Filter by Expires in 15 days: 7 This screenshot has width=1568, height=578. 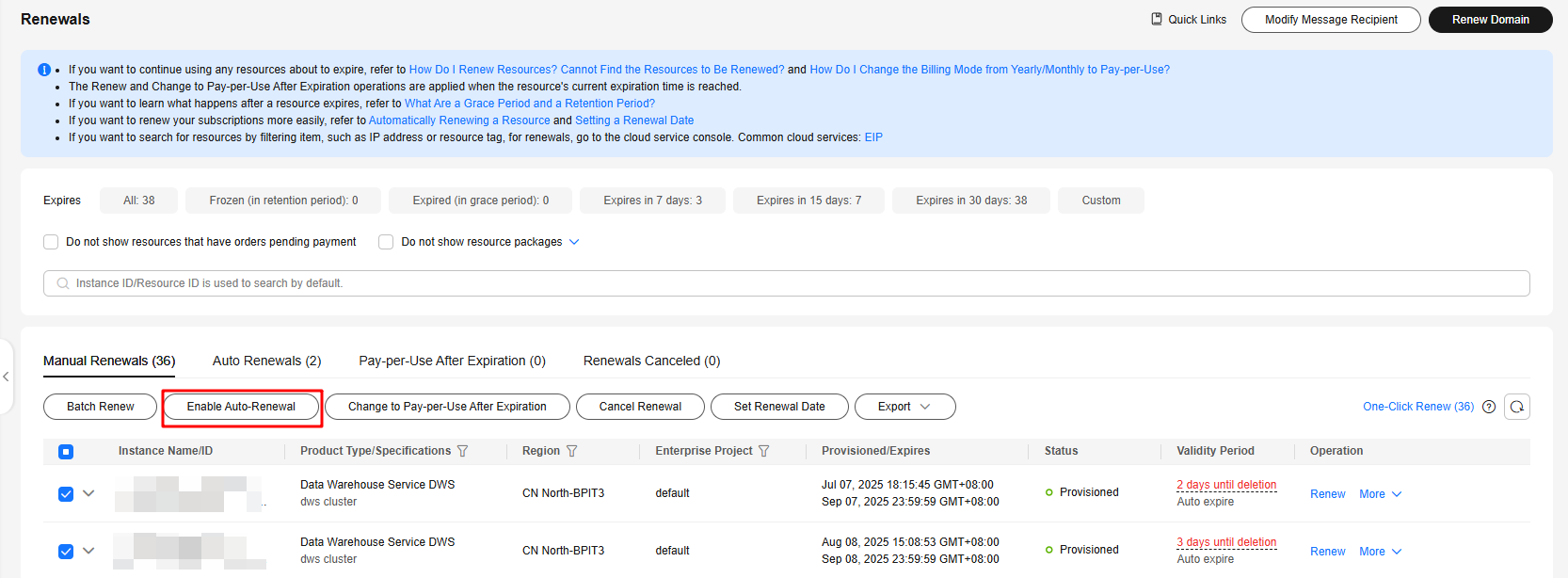[809, 201]
